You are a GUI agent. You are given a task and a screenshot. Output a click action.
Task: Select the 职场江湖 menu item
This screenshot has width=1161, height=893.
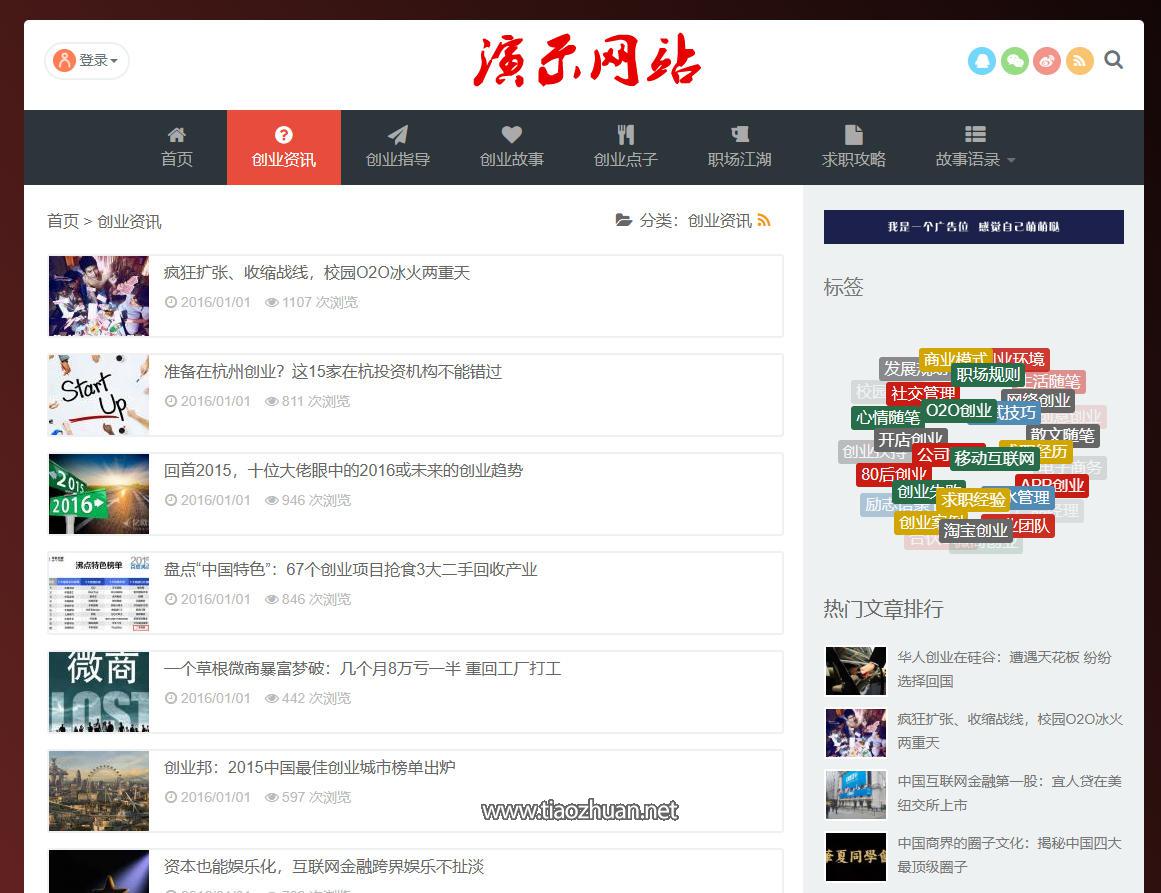coord(740,147)
